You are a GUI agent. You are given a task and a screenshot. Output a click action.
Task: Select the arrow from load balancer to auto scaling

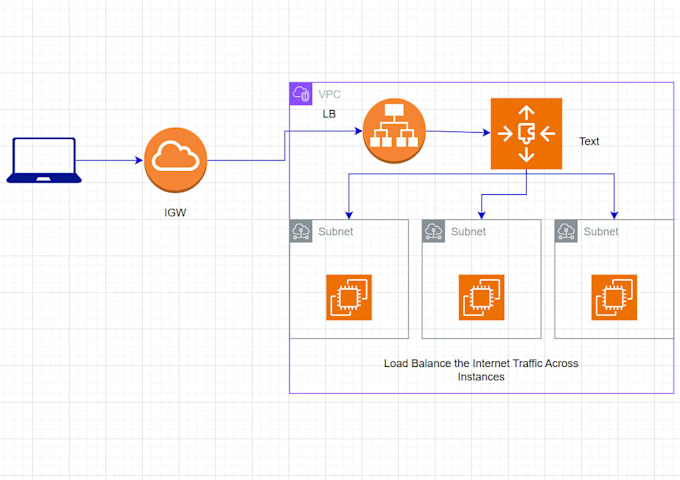coord(458,132)
